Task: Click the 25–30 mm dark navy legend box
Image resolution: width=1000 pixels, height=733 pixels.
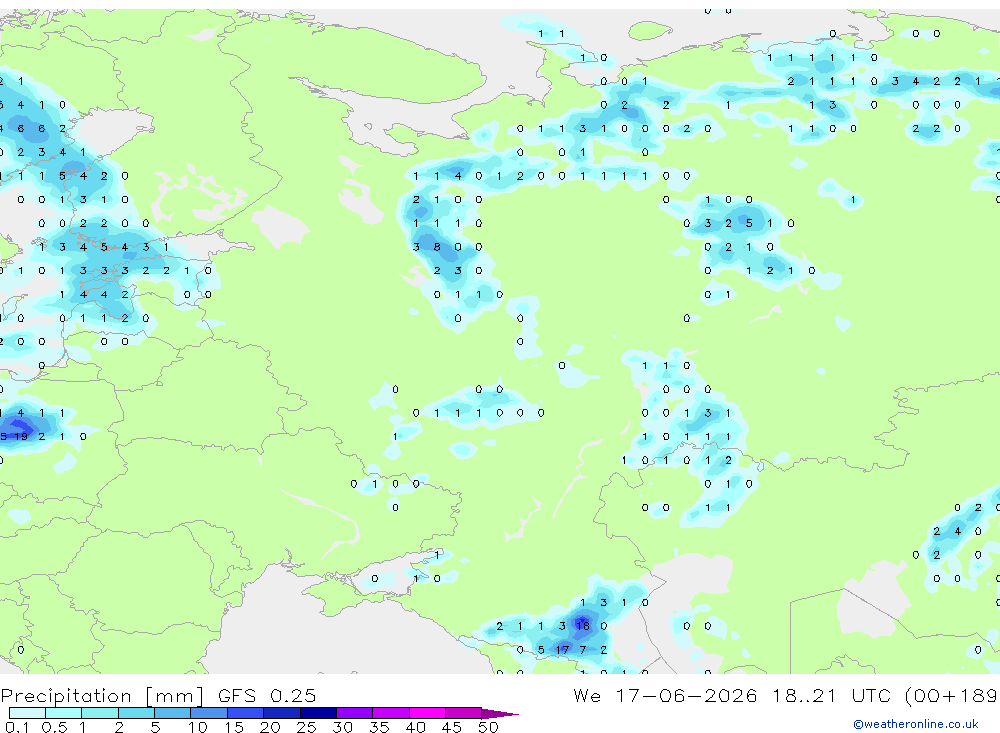Action: 318,713
